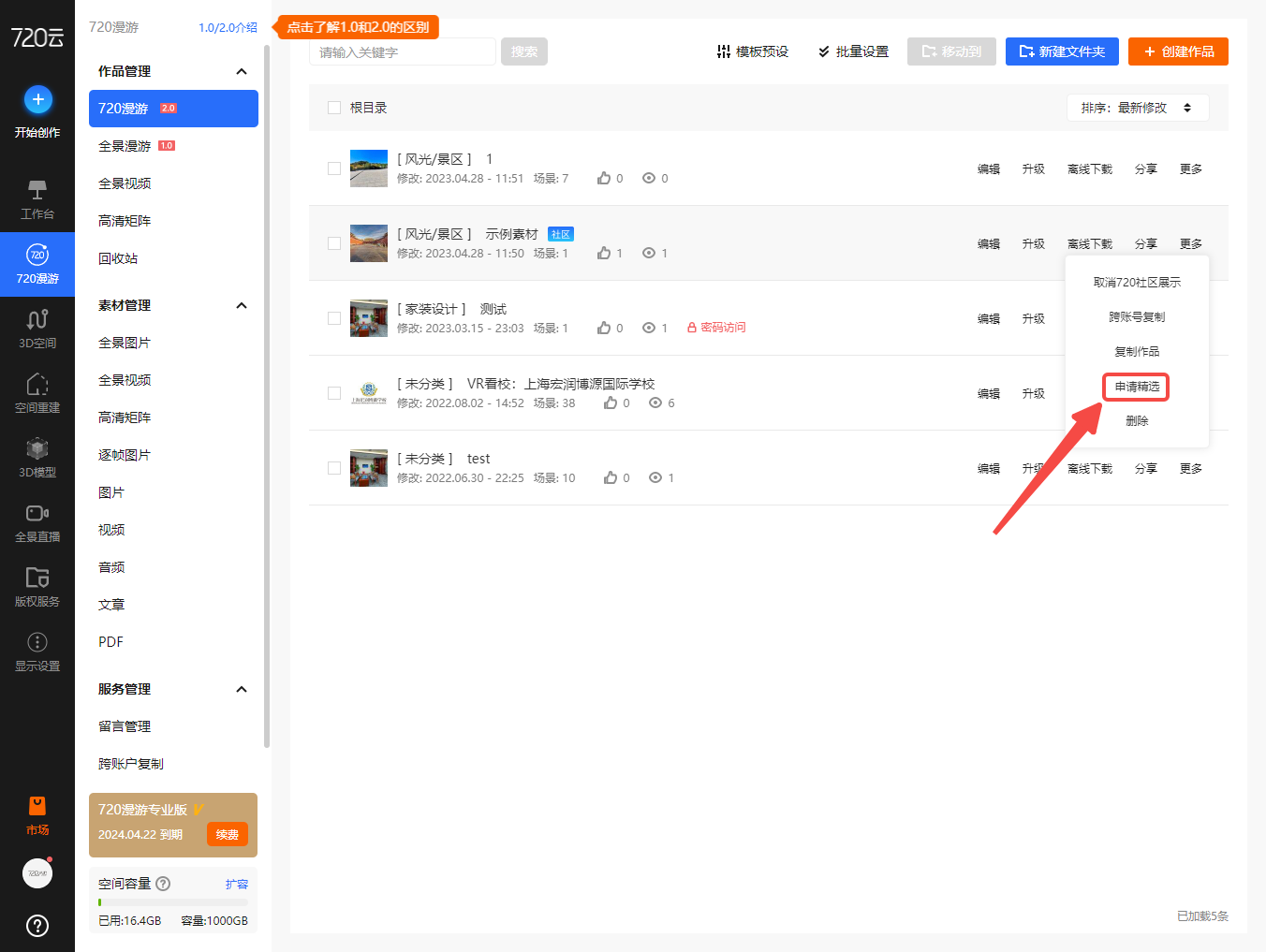
Task: Tick the checkbox for 示例素材 work
Action: (x=334, y=243)
